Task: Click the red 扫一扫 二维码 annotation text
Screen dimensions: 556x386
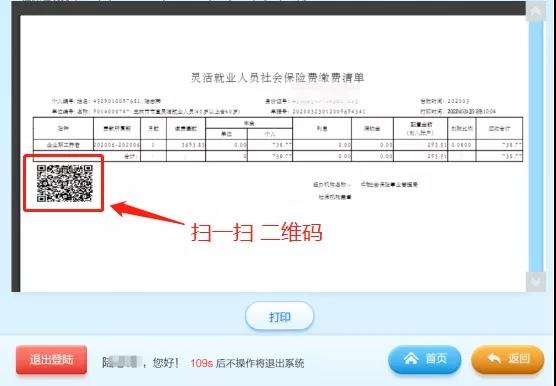Action: click(256, 233)
